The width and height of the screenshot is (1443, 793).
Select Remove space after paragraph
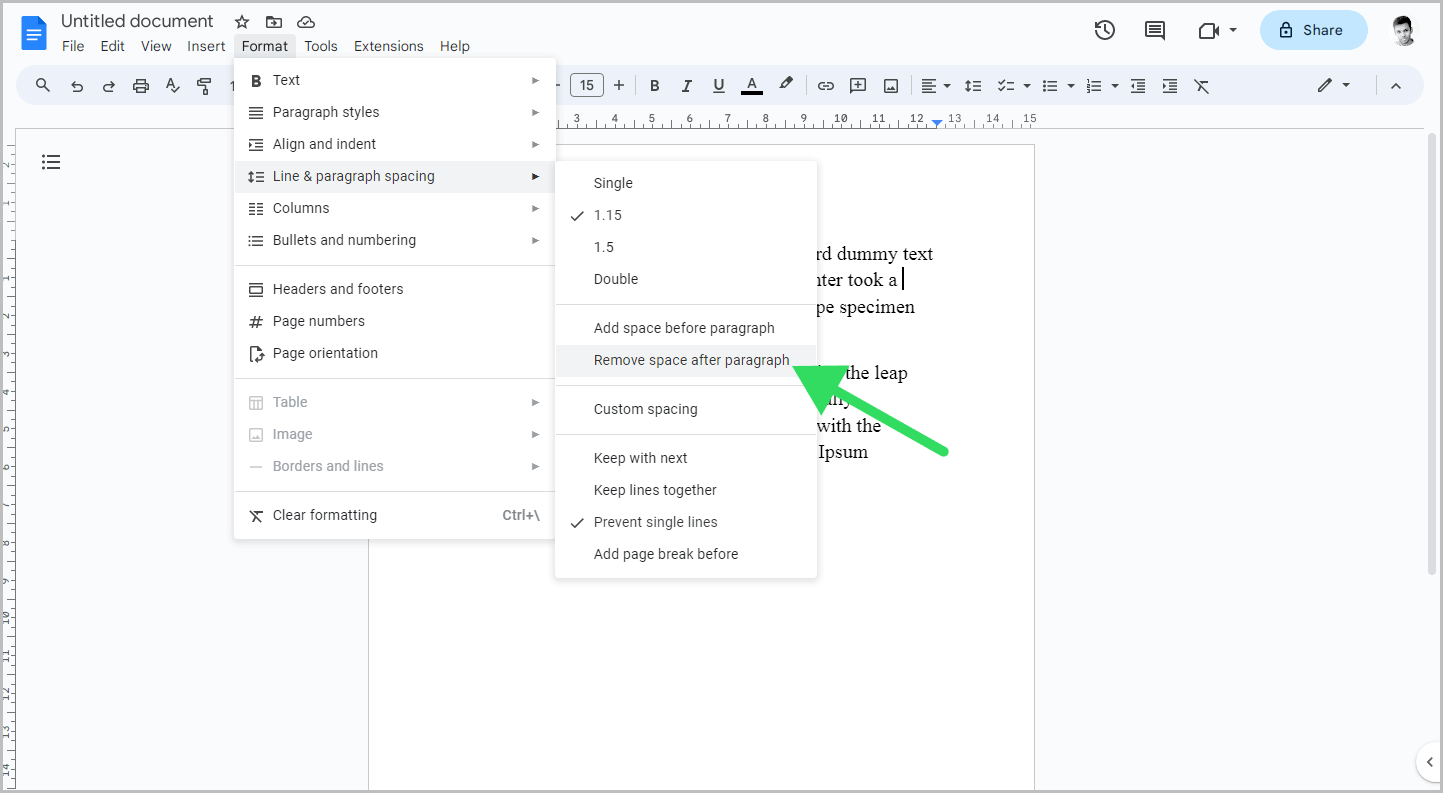tap(691, 360)
